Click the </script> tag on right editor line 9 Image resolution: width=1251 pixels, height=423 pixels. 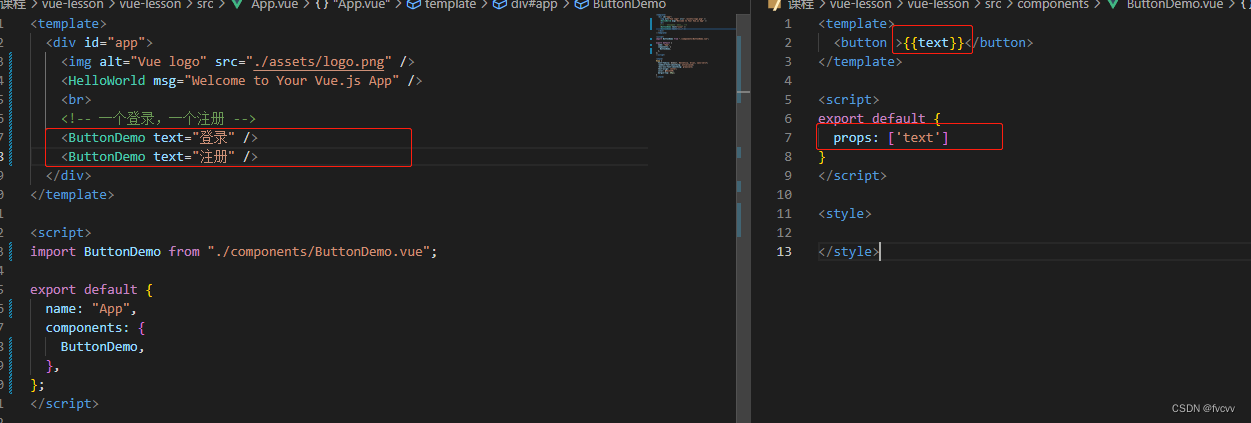pos(853,175)
